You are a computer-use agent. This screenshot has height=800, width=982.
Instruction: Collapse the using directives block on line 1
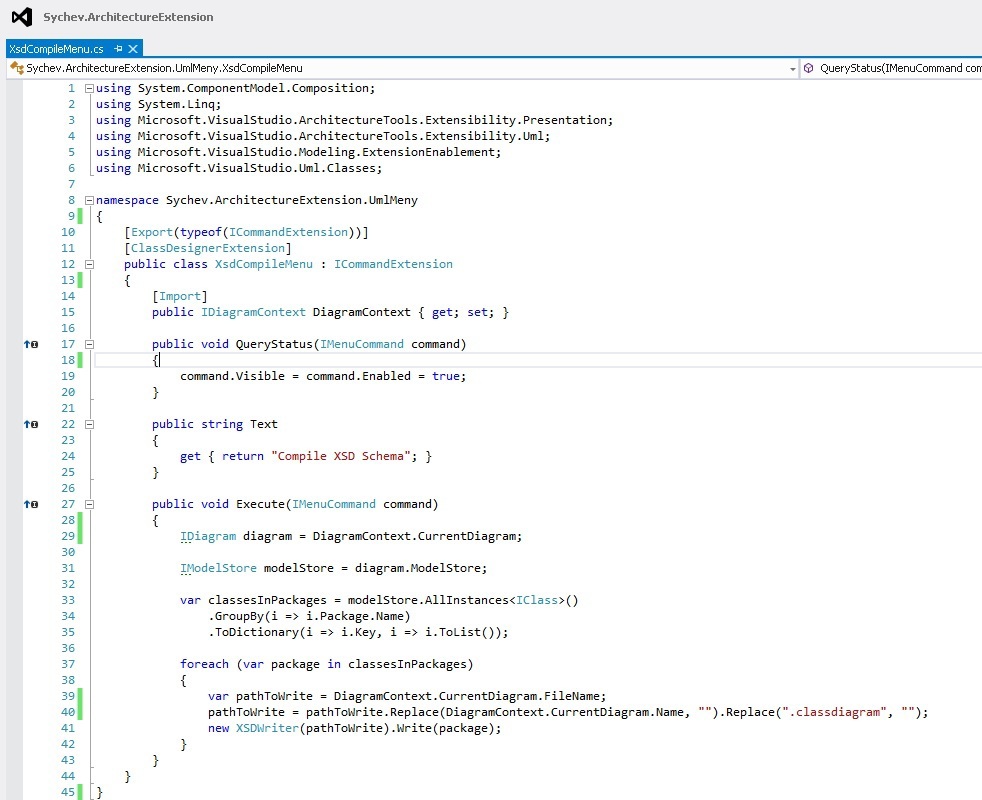point(88,87)
